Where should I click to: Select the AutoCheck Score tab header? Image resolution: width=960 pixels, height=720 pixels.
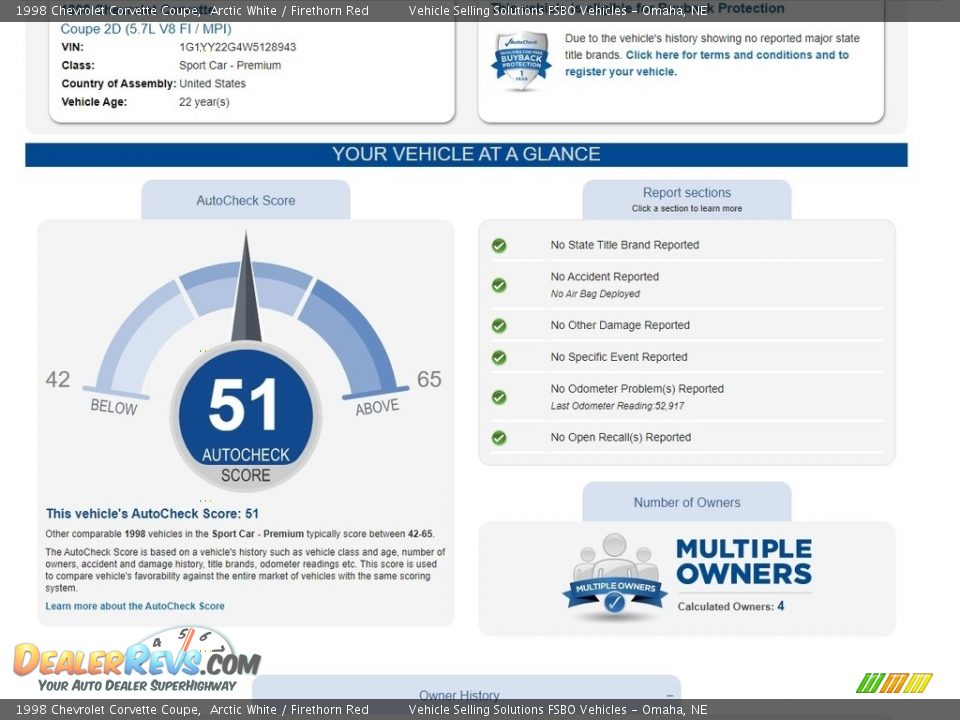[246, 200]
